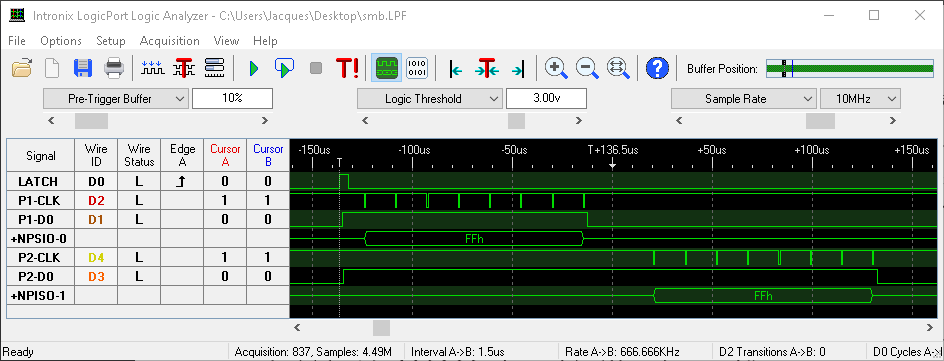Open the Options menu
This screenshot has height=361, width=944.
(x=61, y=41)
